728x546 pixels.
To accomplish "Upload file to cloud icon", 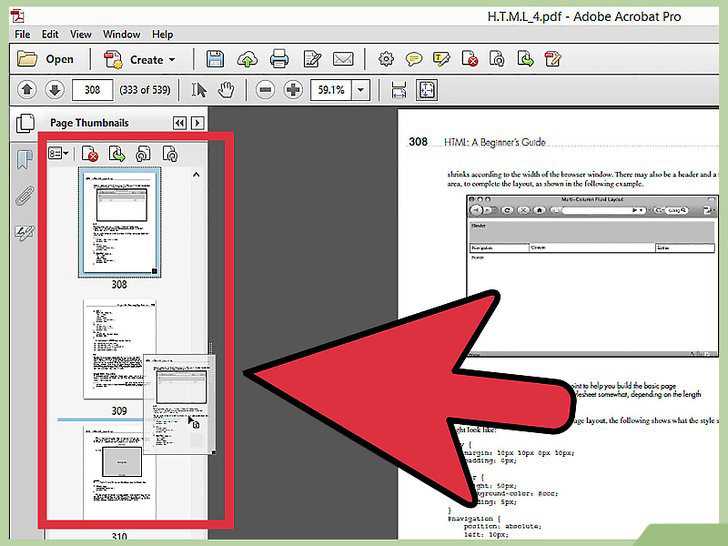I will tap(247, 59).
